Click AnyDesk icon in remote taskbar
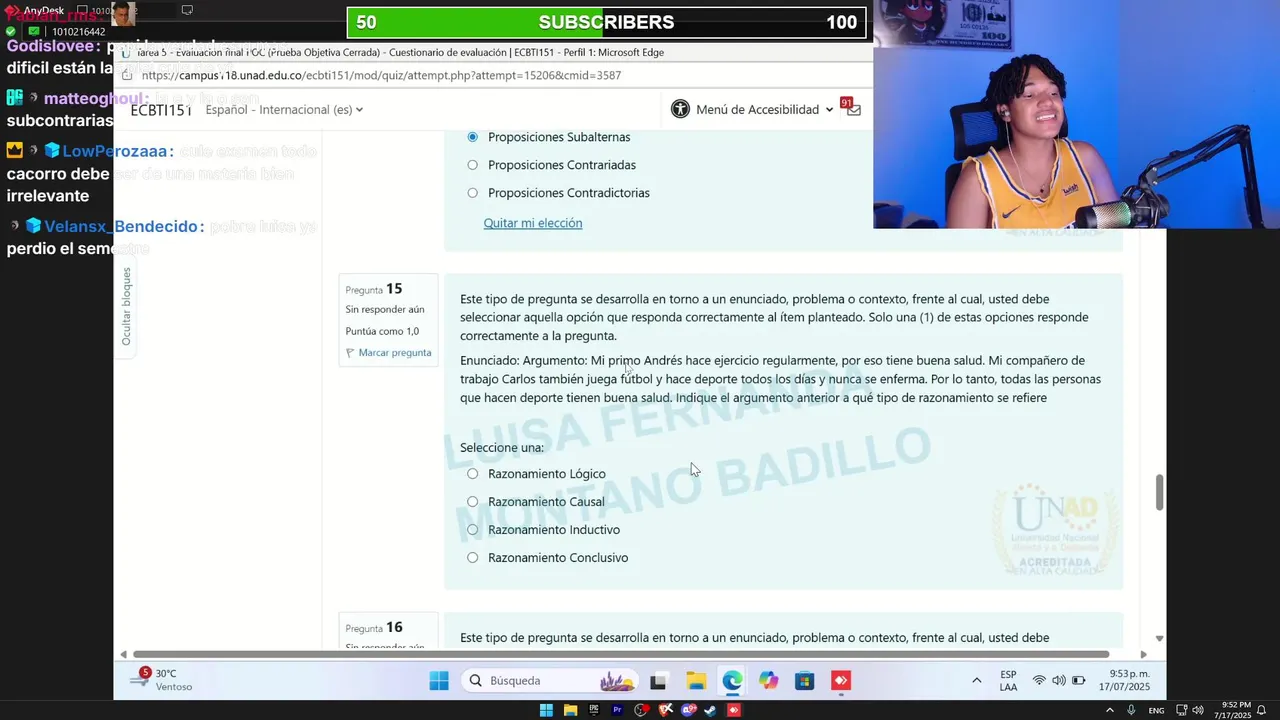Viewport: 1280px width, 720px height. click(840, 681)
